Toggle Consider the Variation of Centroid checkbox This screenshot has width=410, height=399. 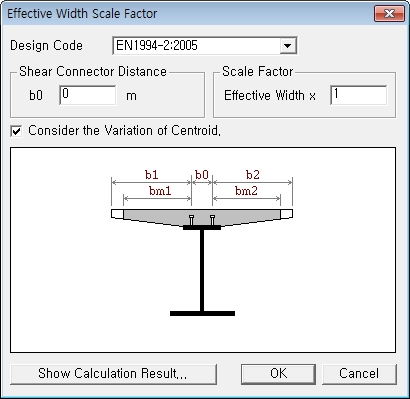[16, 131]
